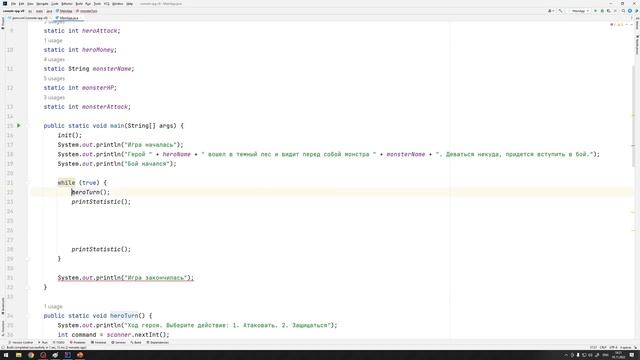640x360 pixels.
Task: Run with coverage toolbar icon
Action: [x=609, y=11]
